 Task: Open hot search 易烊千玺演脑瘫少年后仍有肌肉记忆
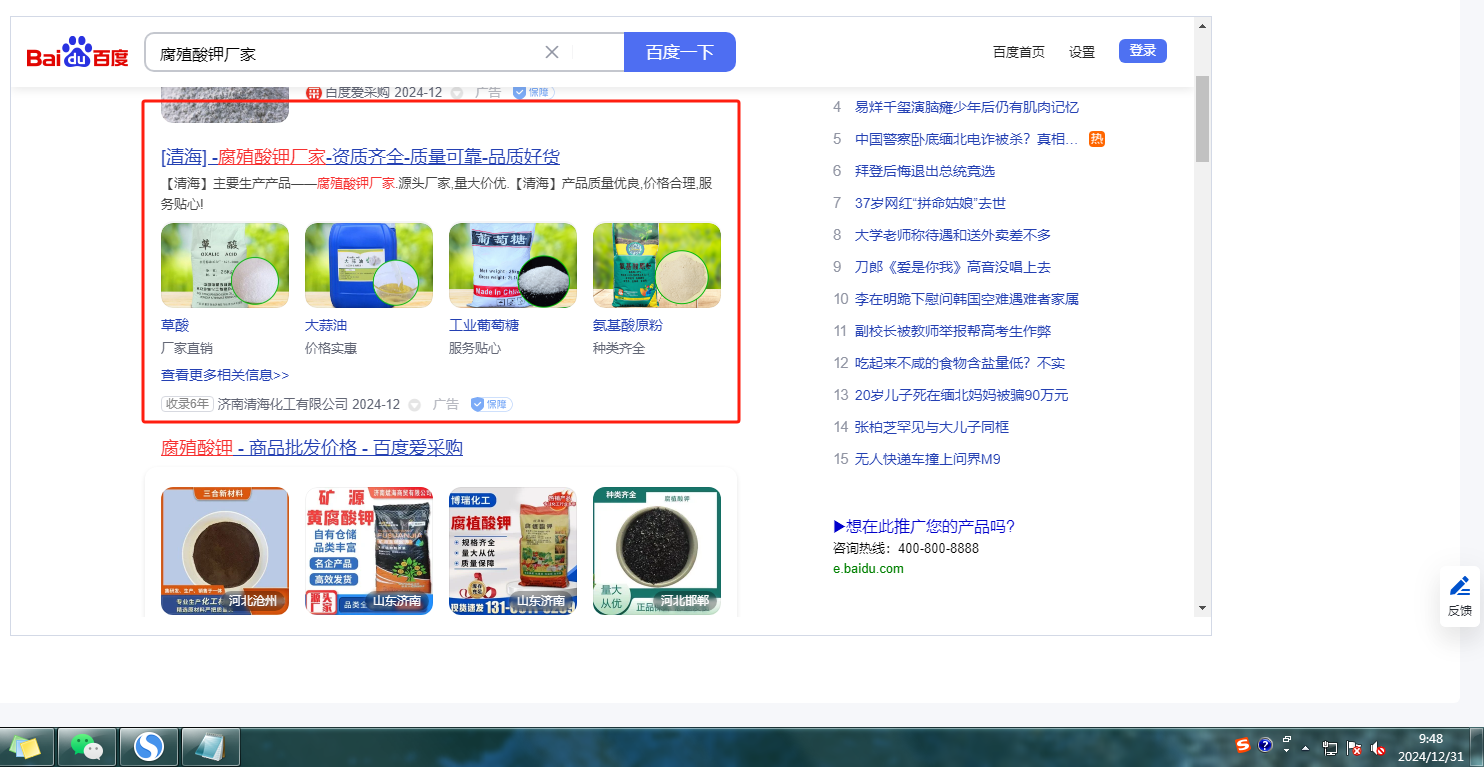click(x=967, y=107)
